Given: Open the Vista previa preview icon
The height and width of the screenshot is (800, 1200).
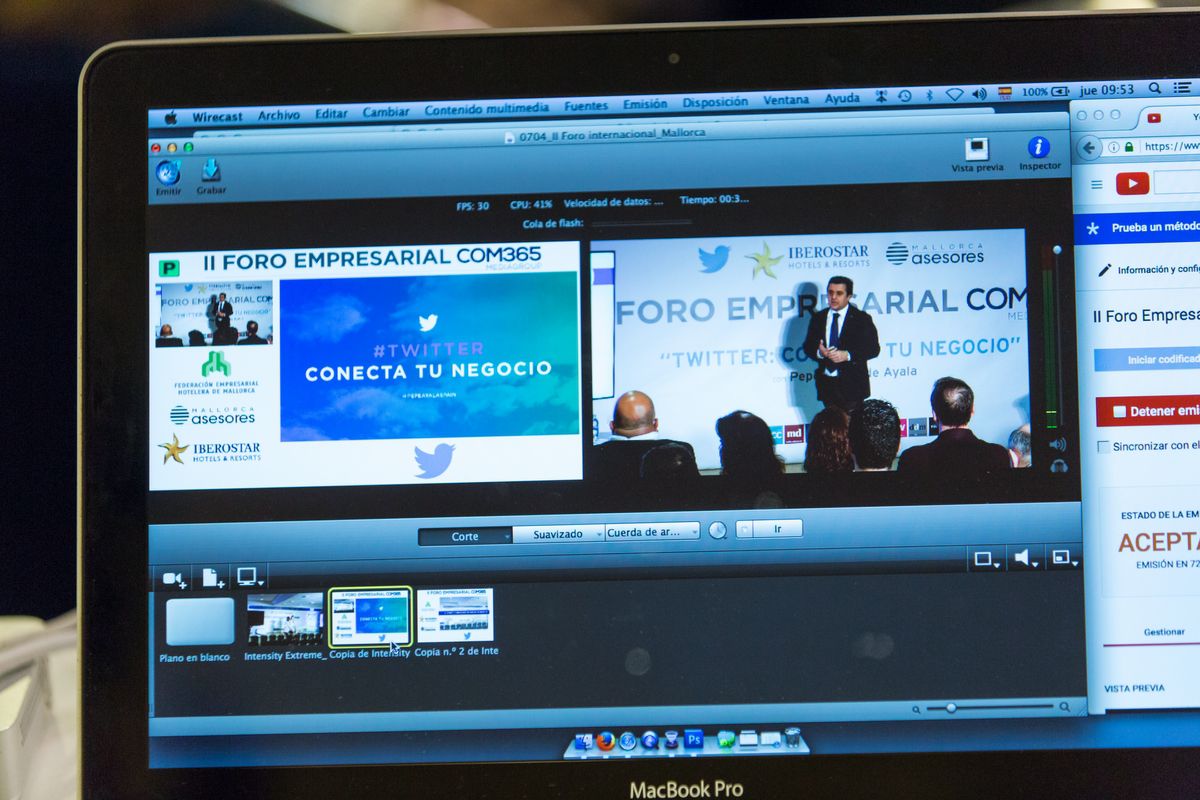Looking at the screenshot, I should pos(976,150).
